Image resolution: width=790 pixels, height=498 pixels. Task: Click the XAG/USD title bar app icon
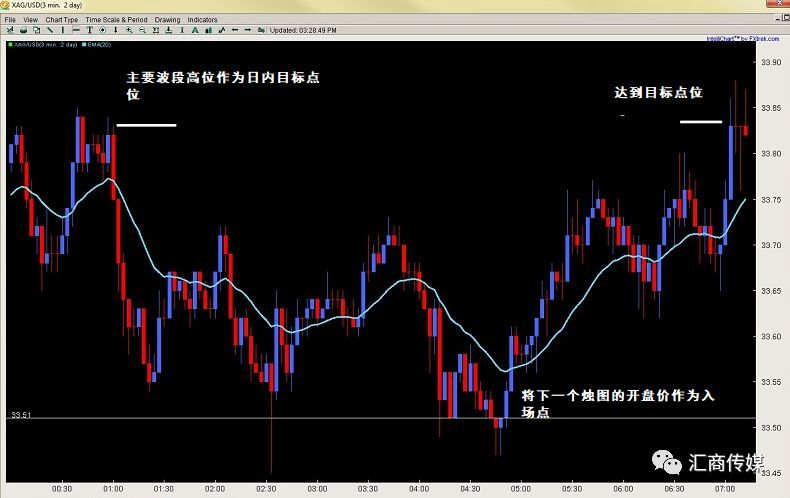(5, 5)
